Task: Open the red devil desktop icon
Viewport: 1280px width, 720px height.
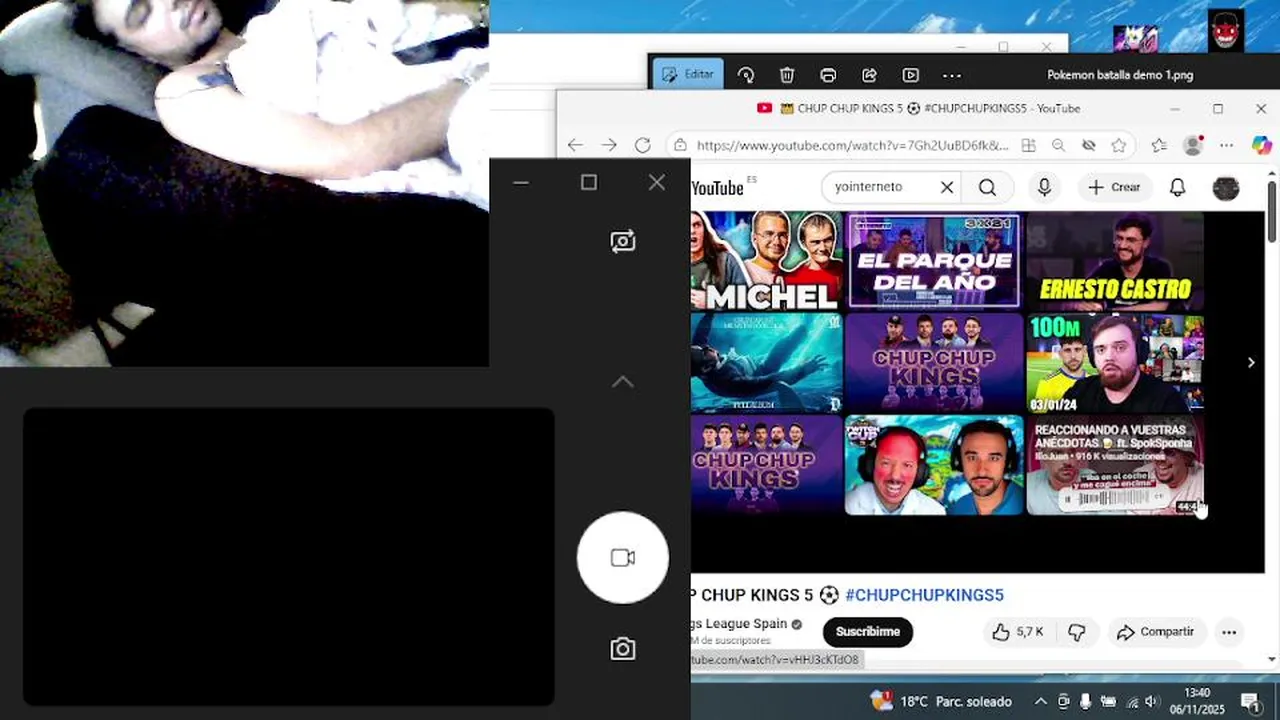Action: [1226, 31]
